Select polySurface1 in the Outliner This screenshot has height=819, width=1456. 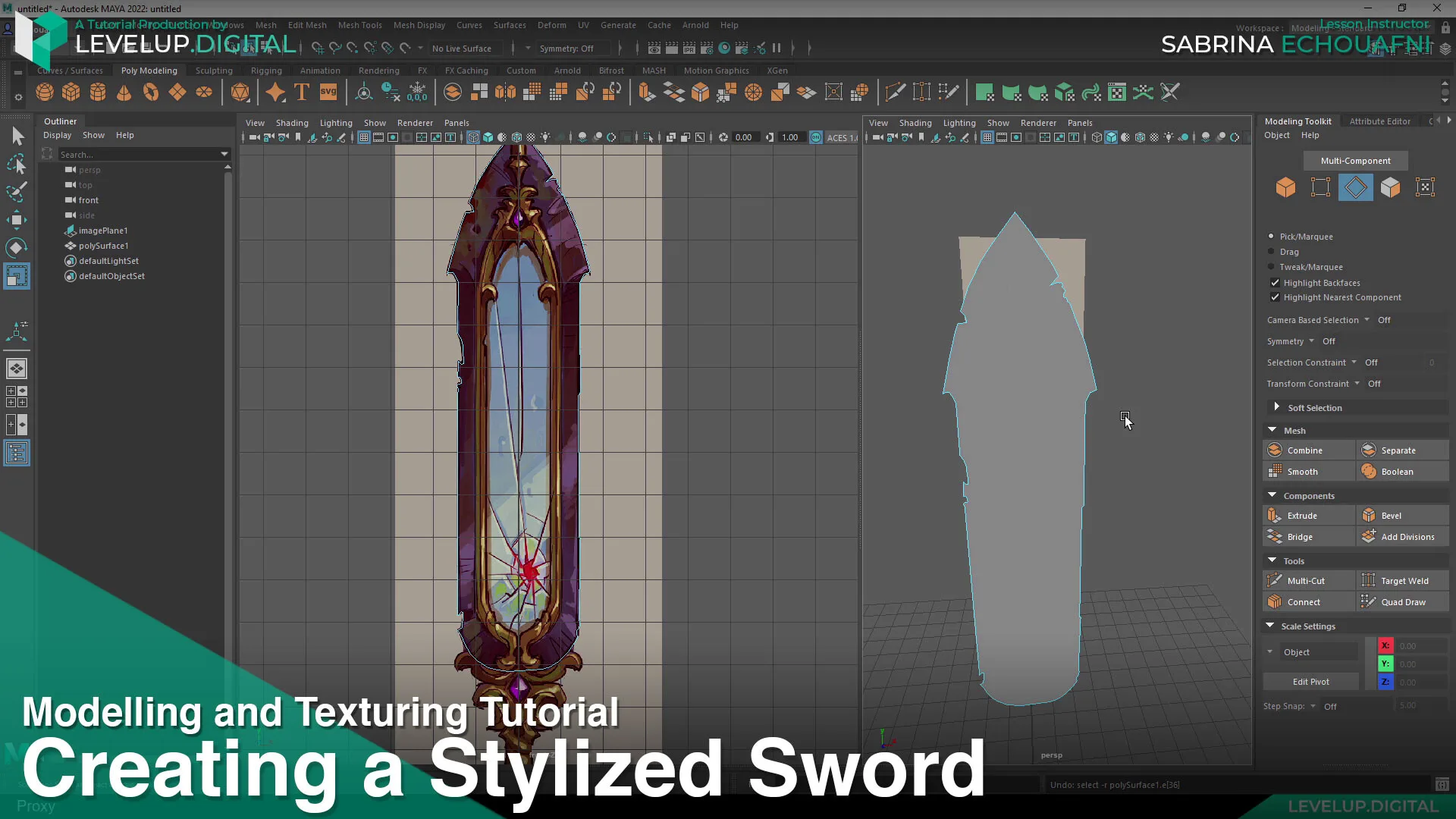104,246
